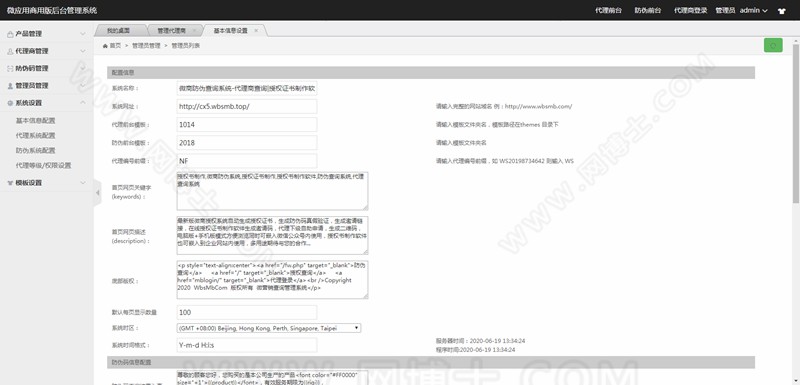Open 基本信息配置 in the sidebar
Viewport: 800px width, 385px height.
[35, 121]
